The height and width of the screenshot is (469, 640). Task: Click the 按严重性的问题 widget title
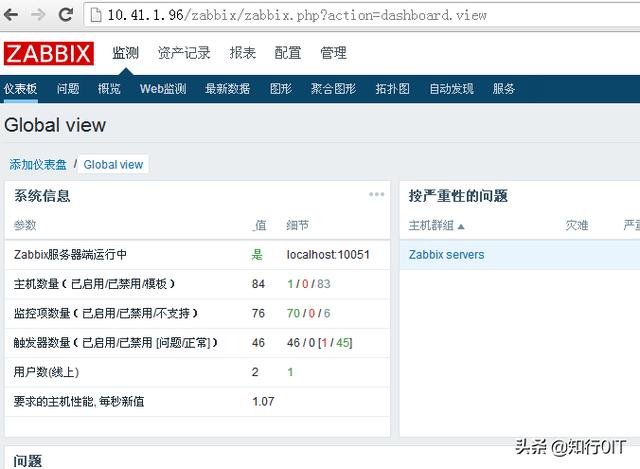click(458, 196)
